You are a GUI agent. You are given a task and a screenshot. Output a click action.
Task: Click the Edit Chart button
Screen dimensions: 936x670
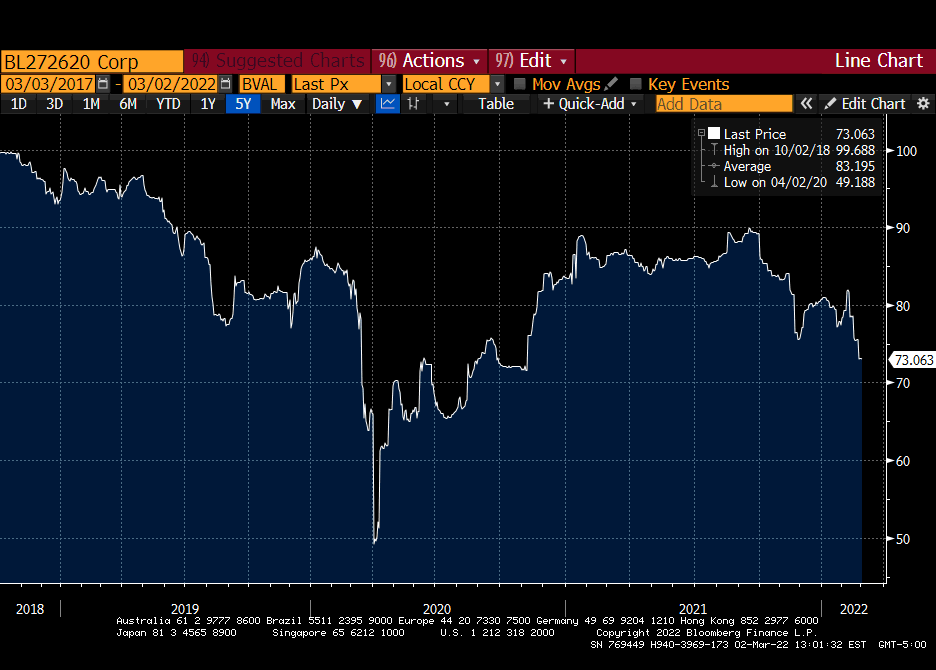click(x=865, y=104)
